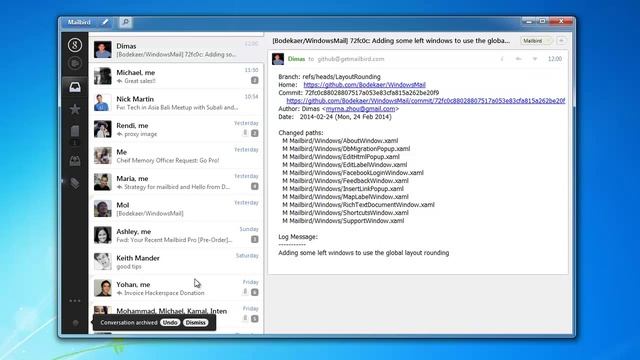640x360 pixels.
Task: Click message count badge on Yohan row
Action: [255, 292]
